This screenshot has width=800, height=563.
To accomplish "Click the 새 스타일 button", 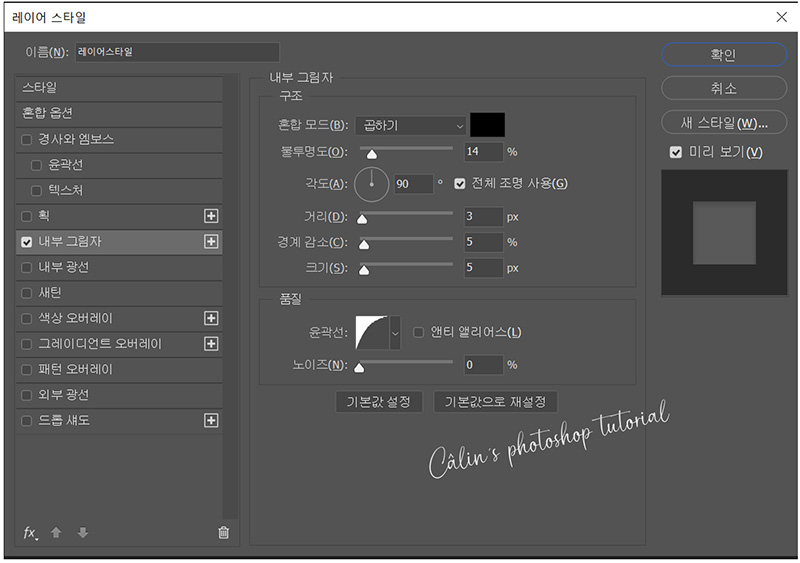I will tap(724, 123).
